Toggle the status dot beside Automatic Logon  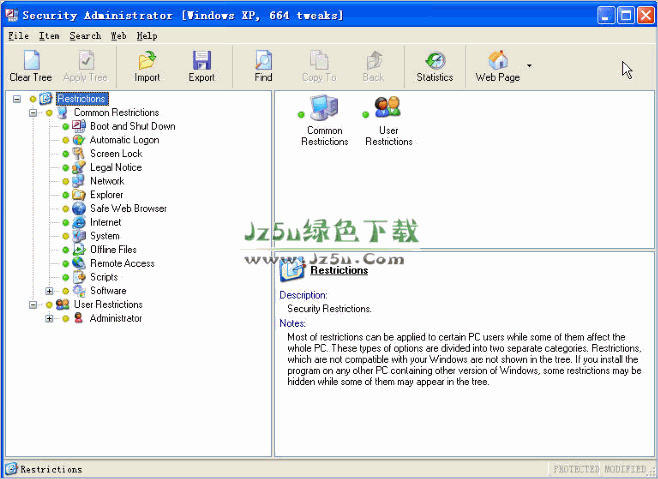tap(65, 140)
